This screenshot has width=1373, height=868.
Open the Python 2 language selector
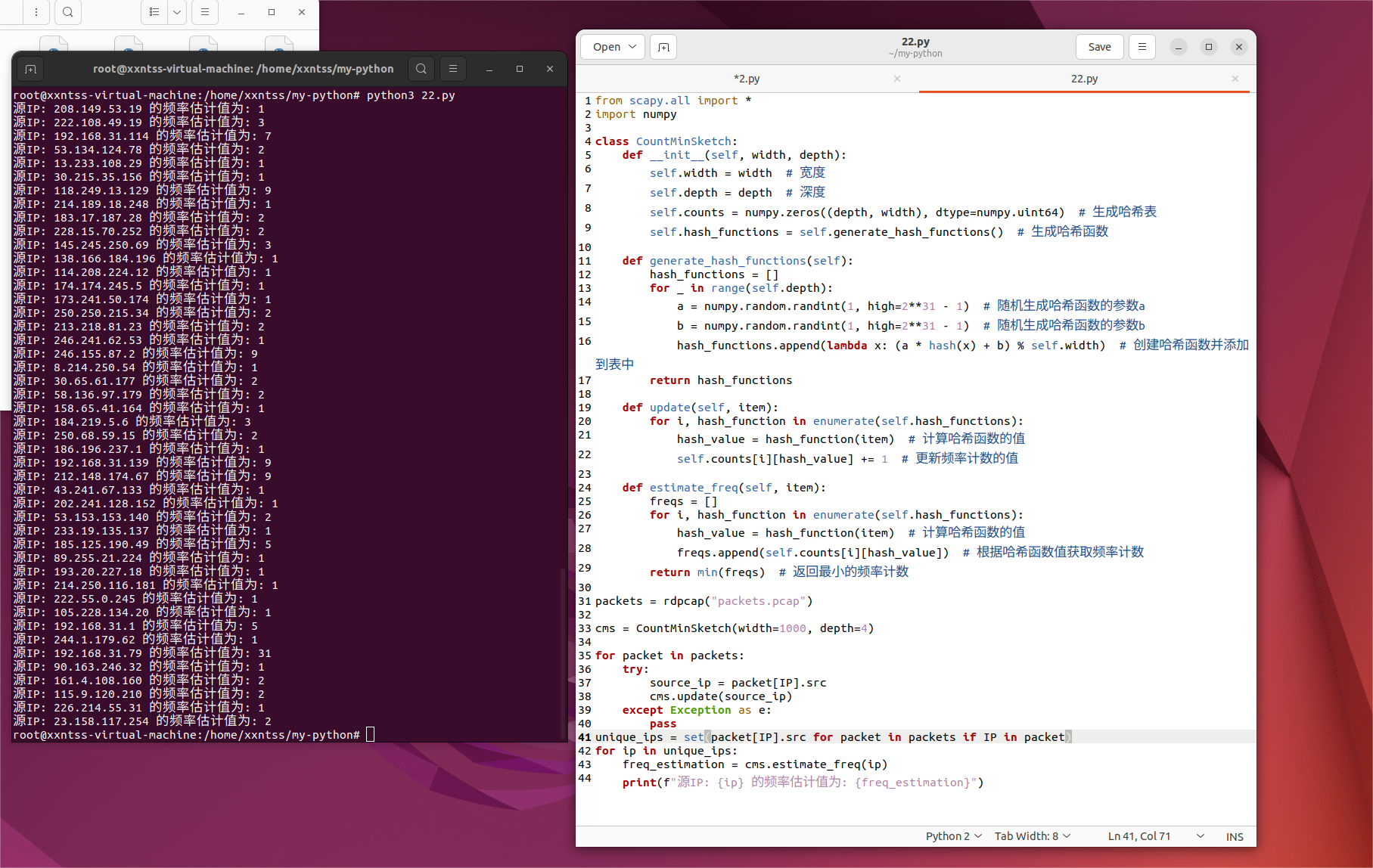click(x=953, y=836)
